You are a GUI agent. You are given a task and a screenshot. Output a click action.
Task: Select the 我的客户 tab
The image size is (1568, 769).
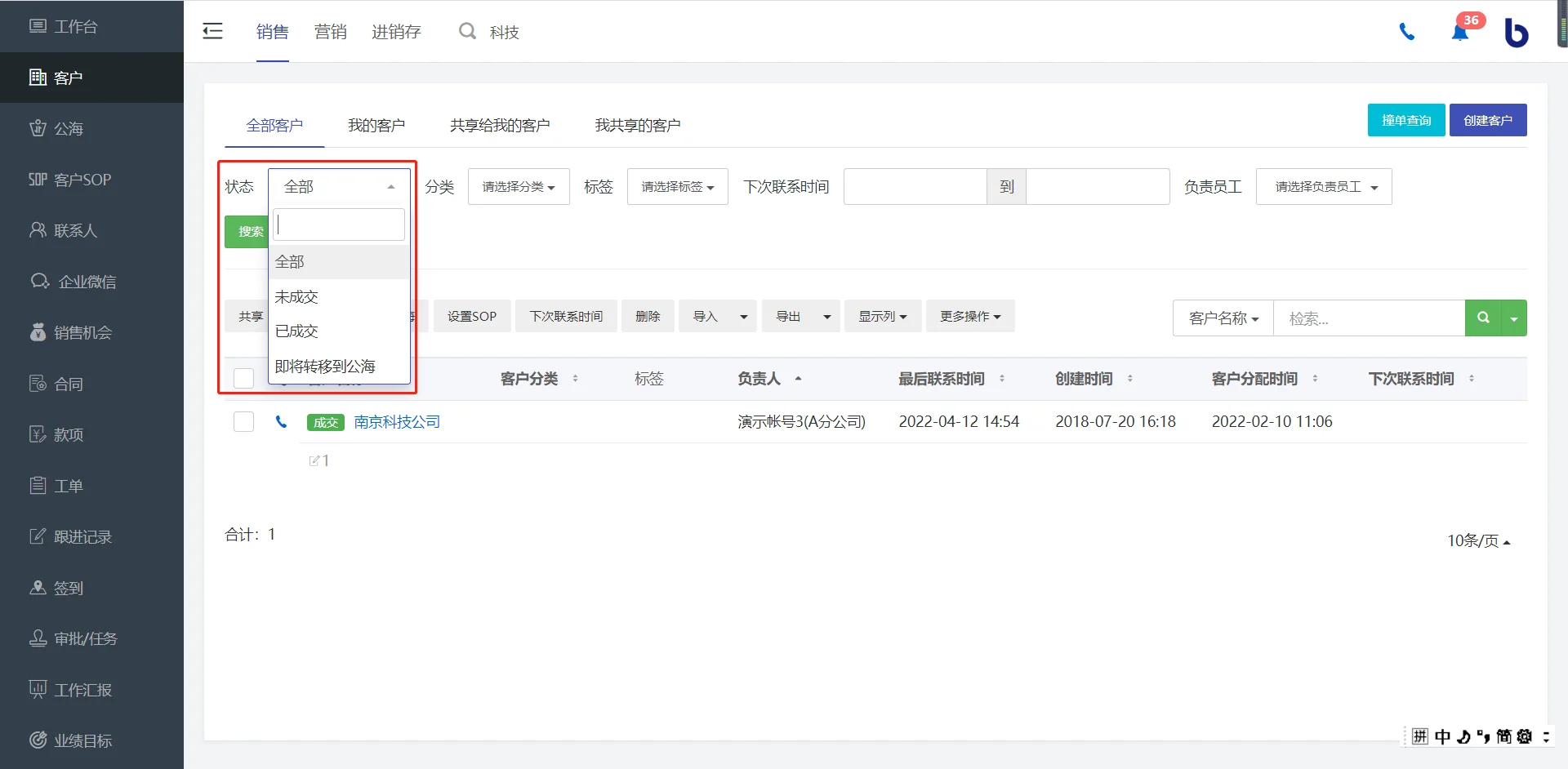click(376, 125)
